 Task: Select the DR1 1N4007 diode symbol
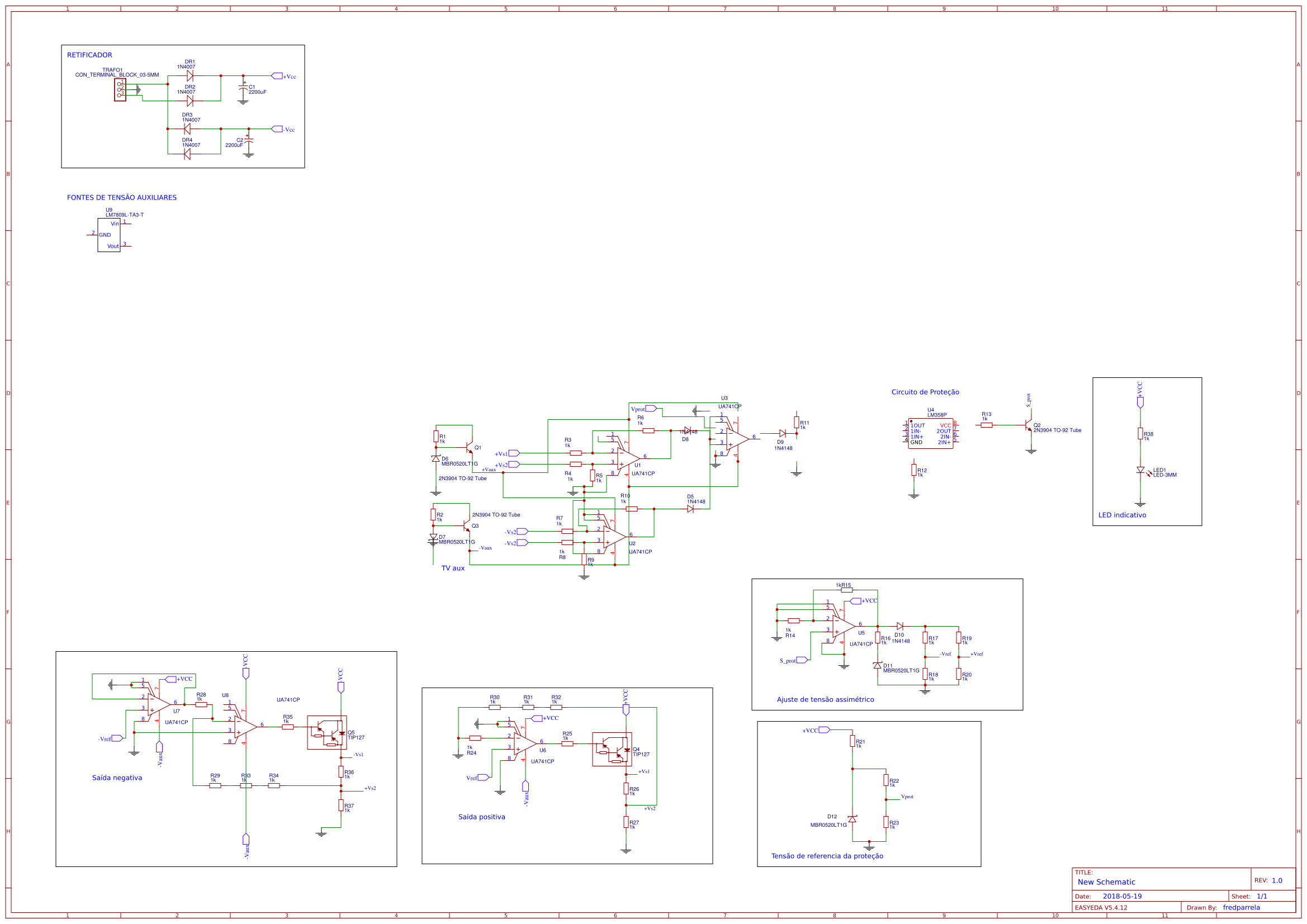(190, 75)
